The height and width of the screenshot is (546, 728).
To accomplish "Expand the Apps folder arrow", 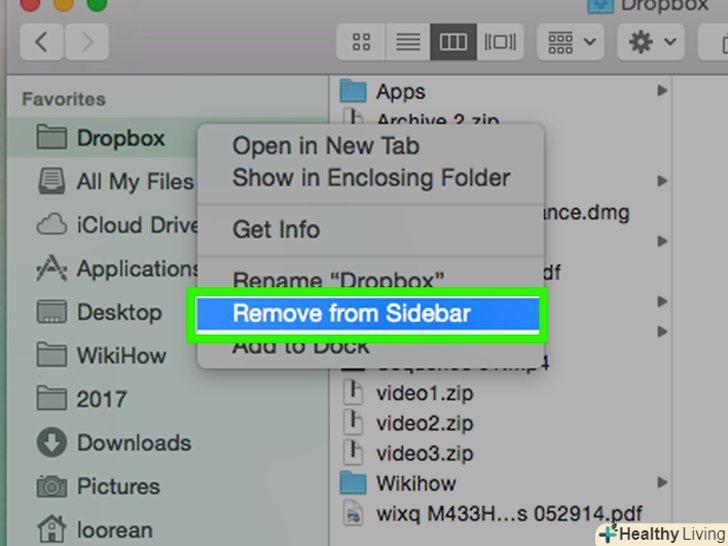I will coord(663,90).
